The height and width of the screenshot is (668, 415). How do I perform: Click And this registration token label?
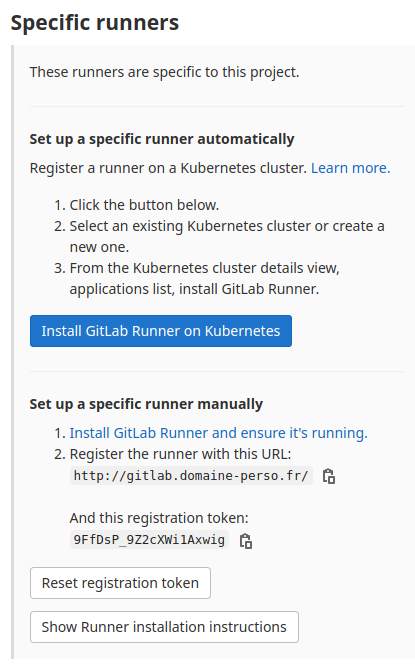[x=159, y=518]
